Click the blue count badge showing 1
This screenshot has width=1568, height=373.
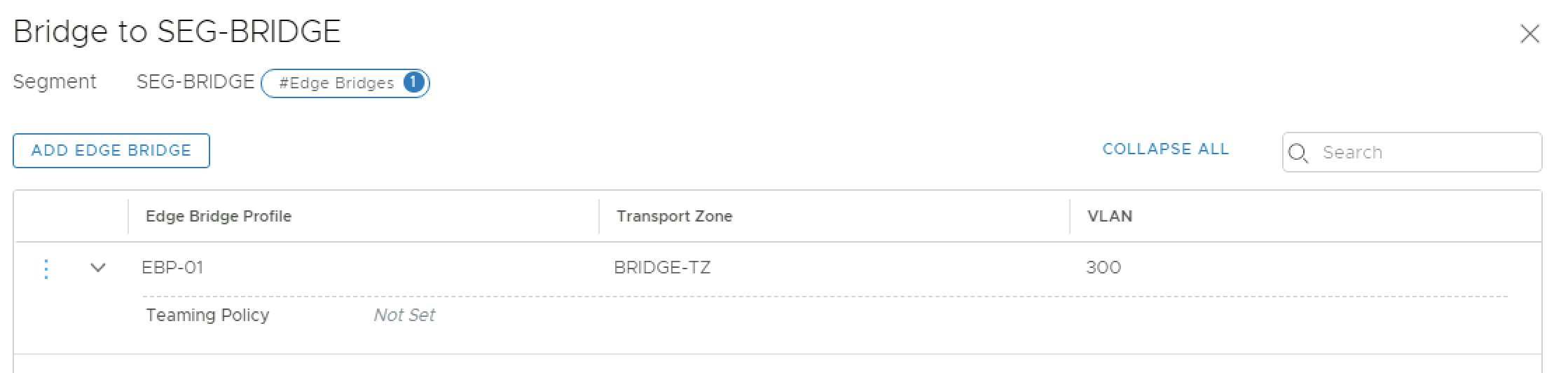[x=413, y=83]
